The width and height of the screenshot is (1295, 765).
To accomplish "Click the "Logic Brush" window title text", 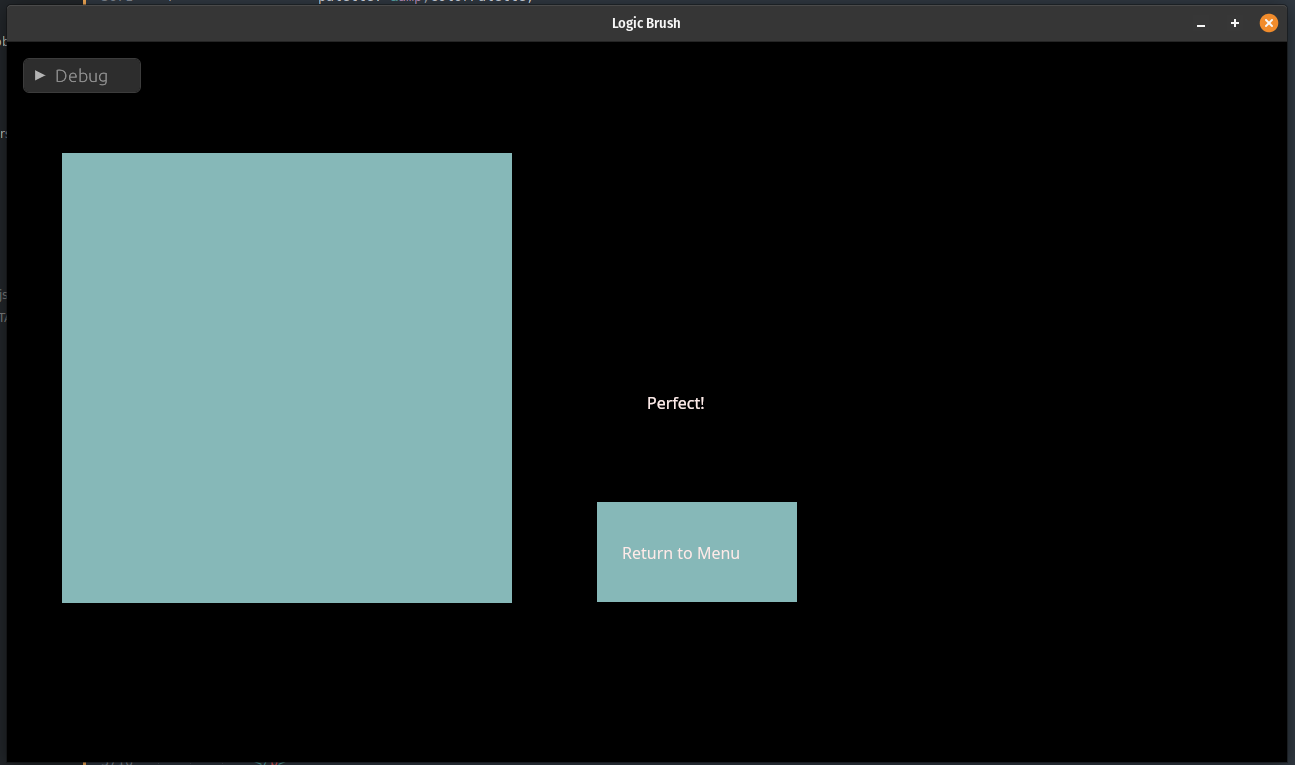I will click(646, 23).
